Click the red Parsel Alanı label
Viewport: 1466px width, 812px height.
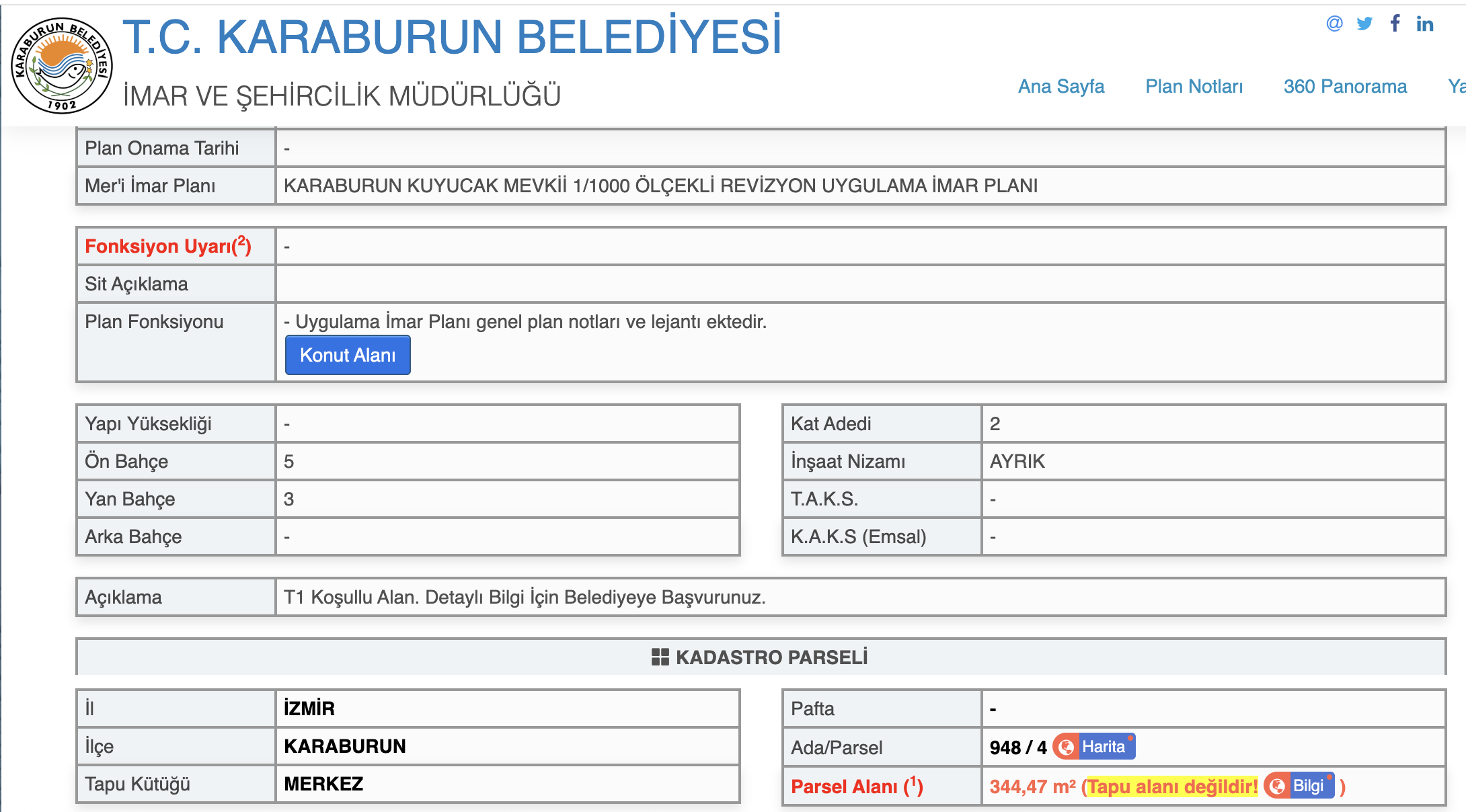856,786
